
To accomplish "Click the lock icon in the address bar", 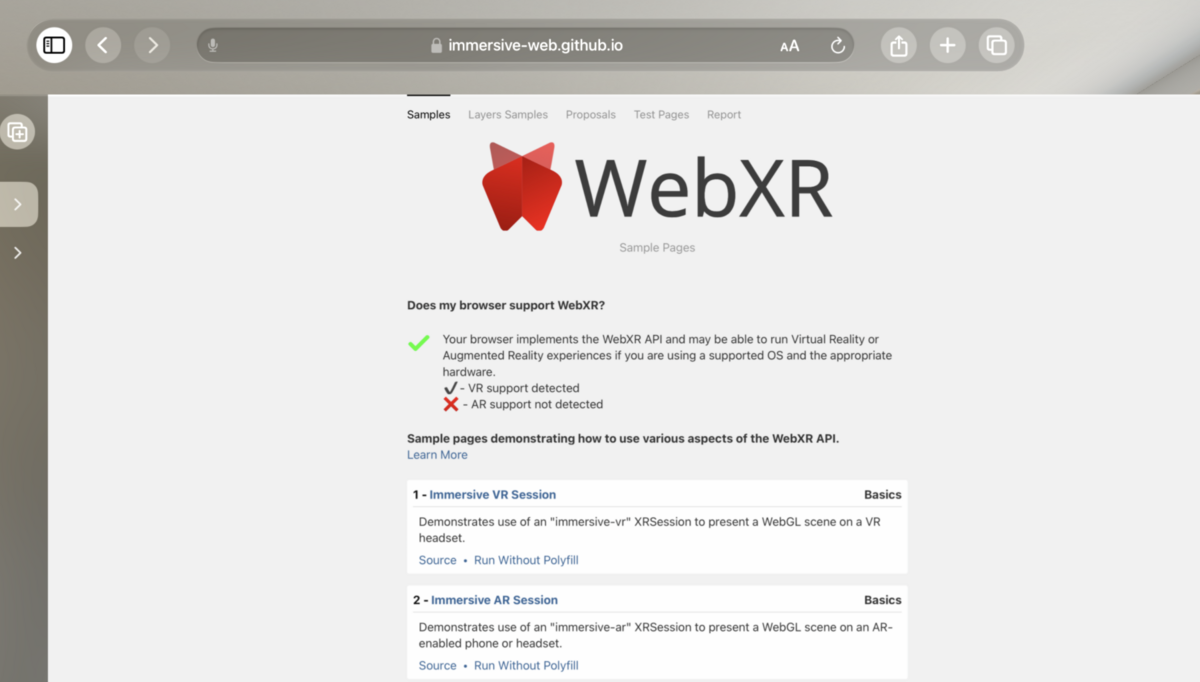I will tap(436, 46).
